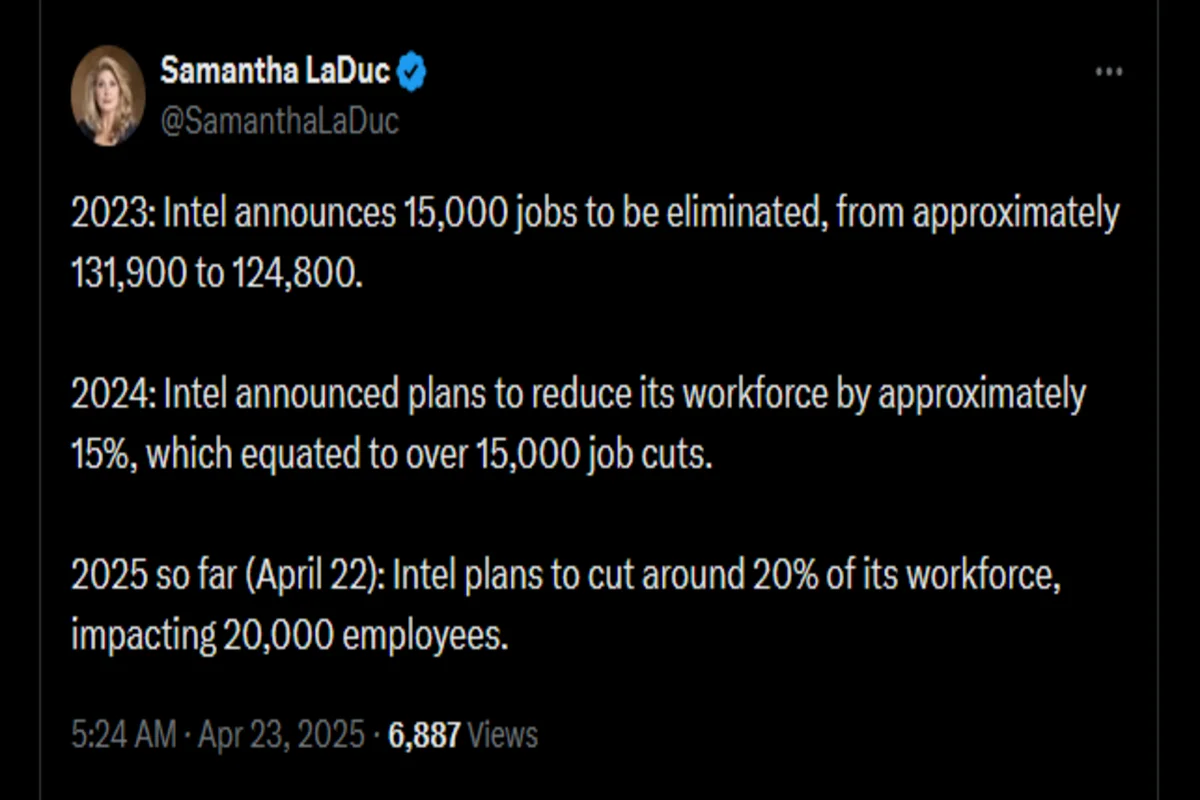Click the word Views beside the count

(x=503, y=735)
